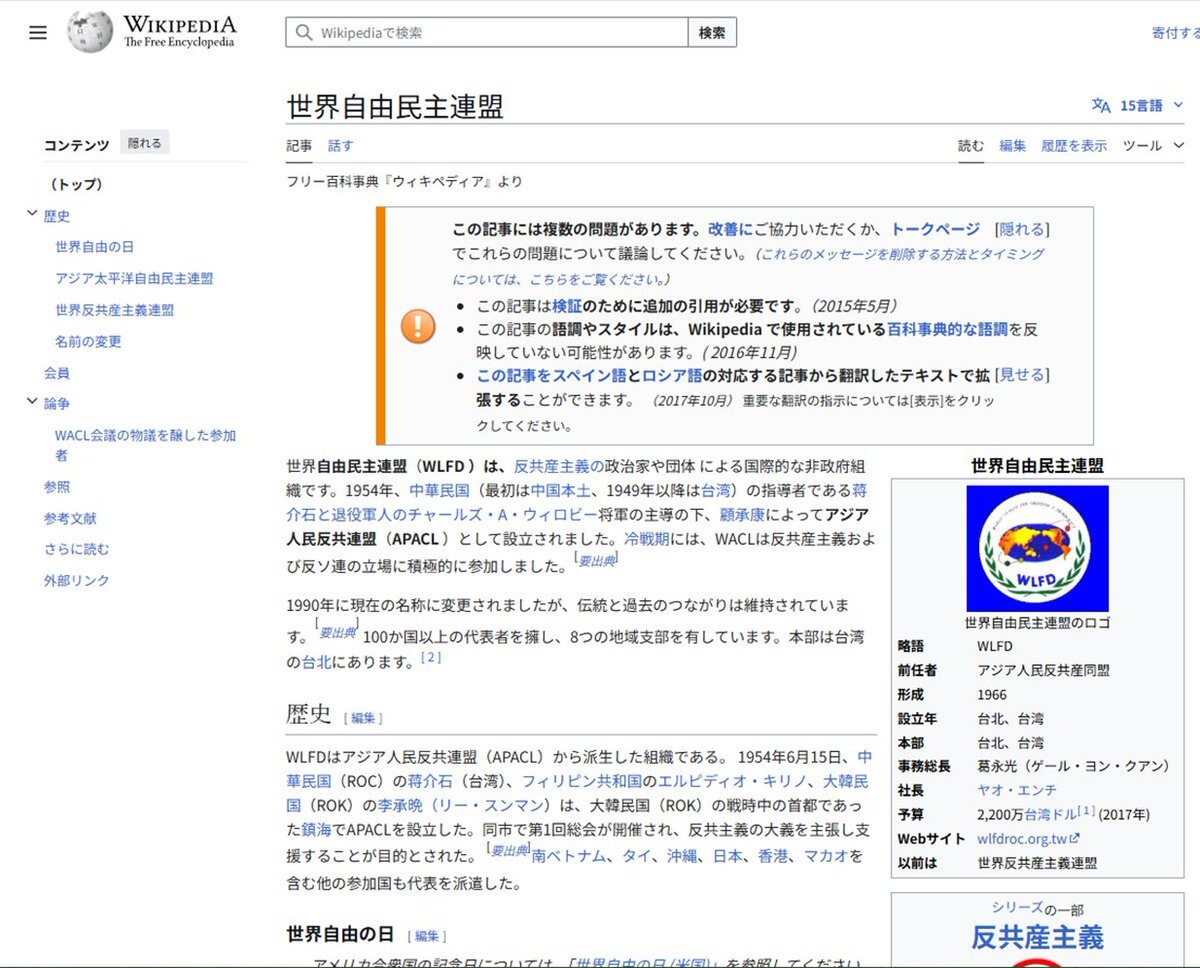Screen dimensions: 1200x968
Task: Open the トークページ link
Action: [x=936, y=229]
